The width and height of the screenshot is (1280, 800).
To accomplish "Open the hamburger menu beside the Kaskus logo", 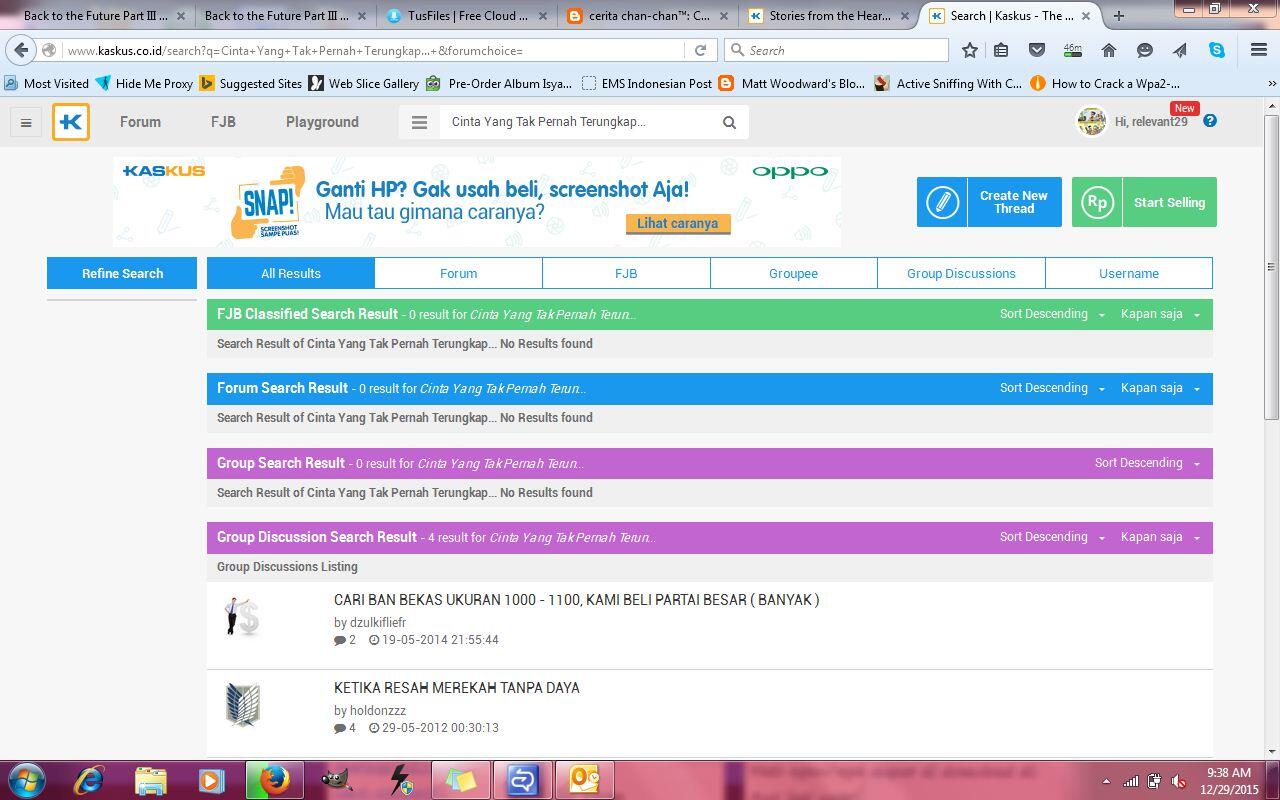I will pos(26,122).
